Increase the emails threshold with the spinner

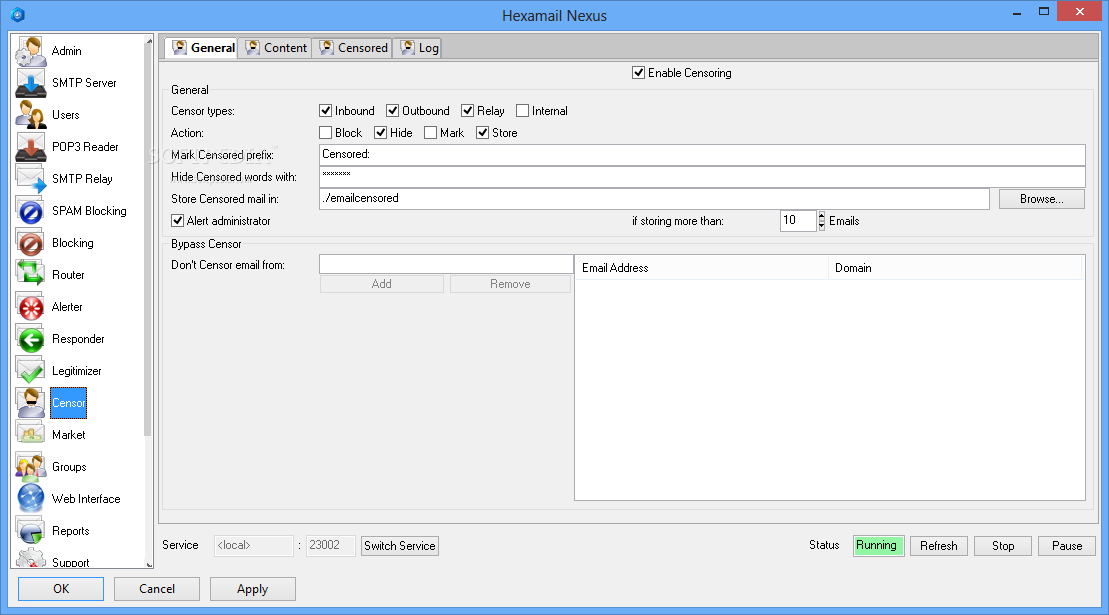coord(821,216)
